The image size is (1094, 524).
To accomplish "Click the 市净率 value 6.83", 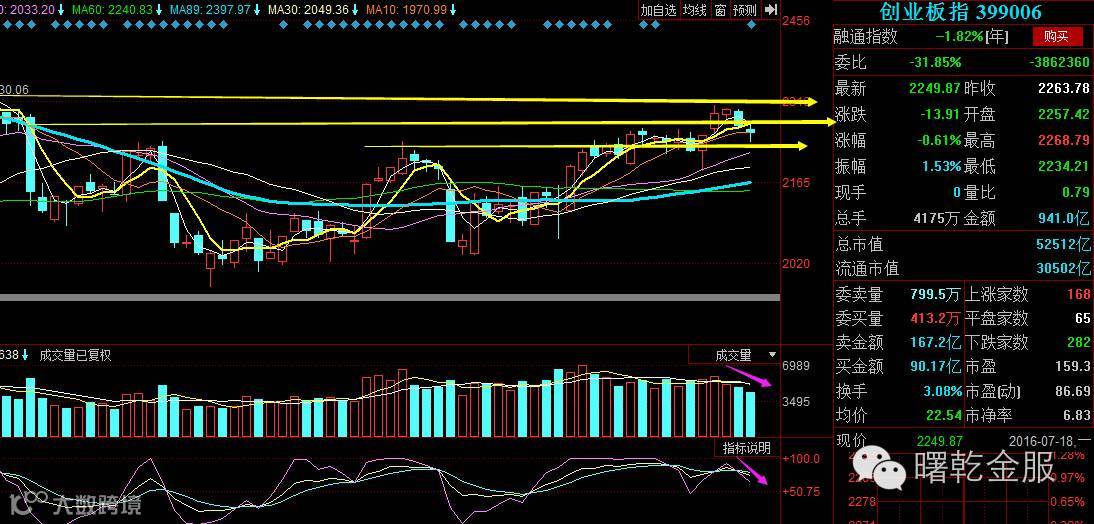I will [x=1077, y=415].
